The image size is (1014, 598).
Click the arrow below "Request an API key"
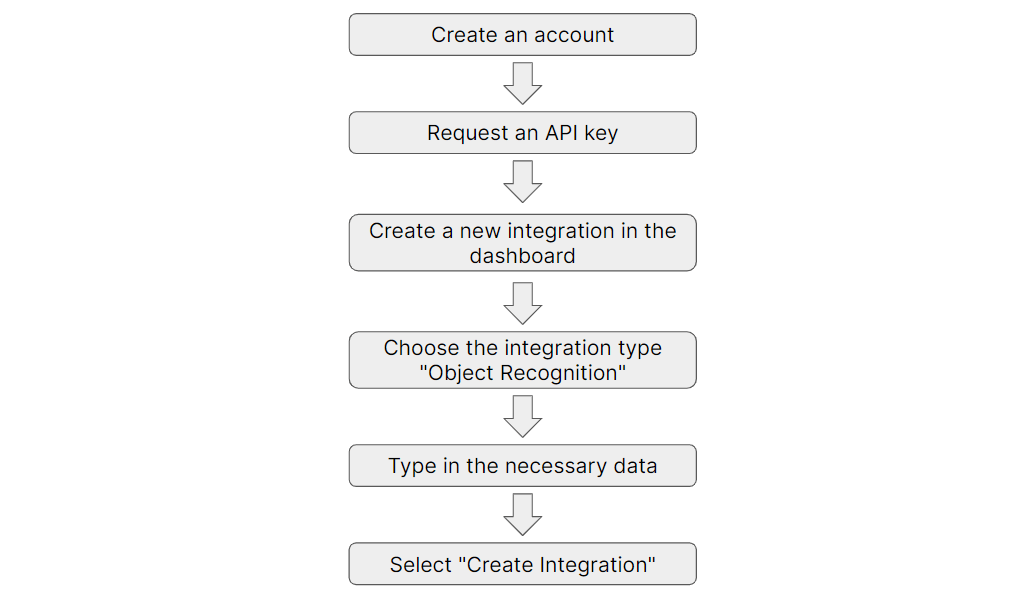[523, 182]
